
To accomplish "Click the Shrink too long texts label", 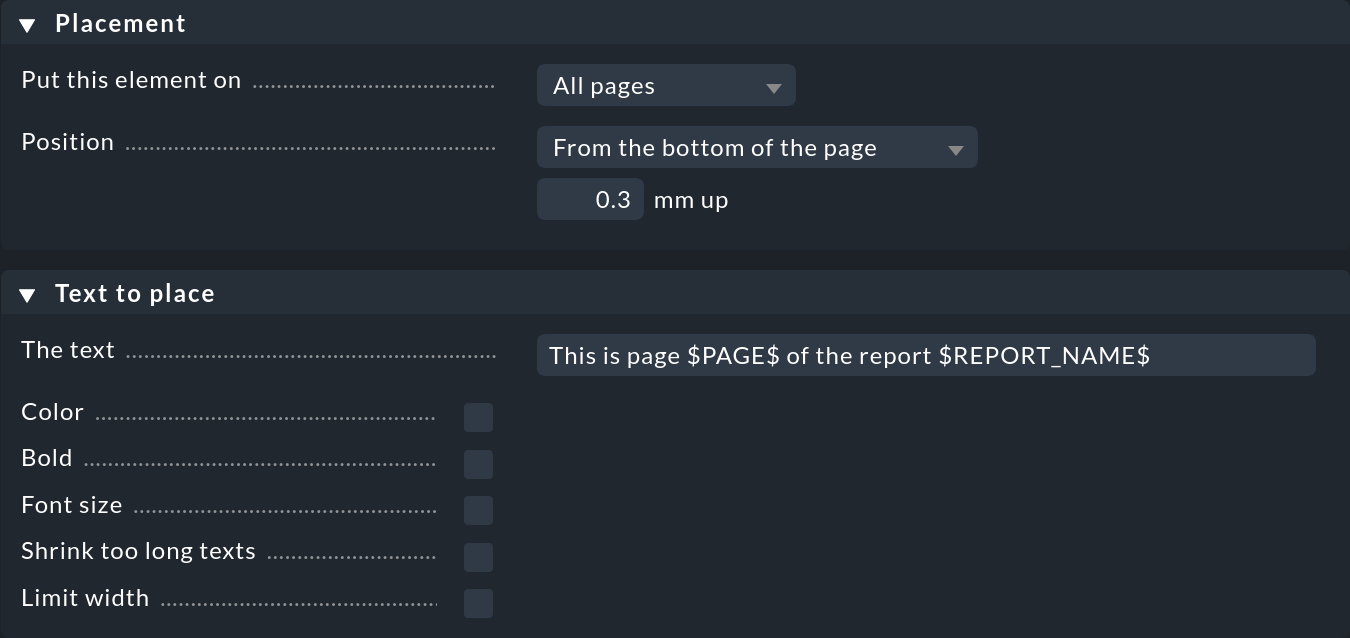I will (139, 551).
